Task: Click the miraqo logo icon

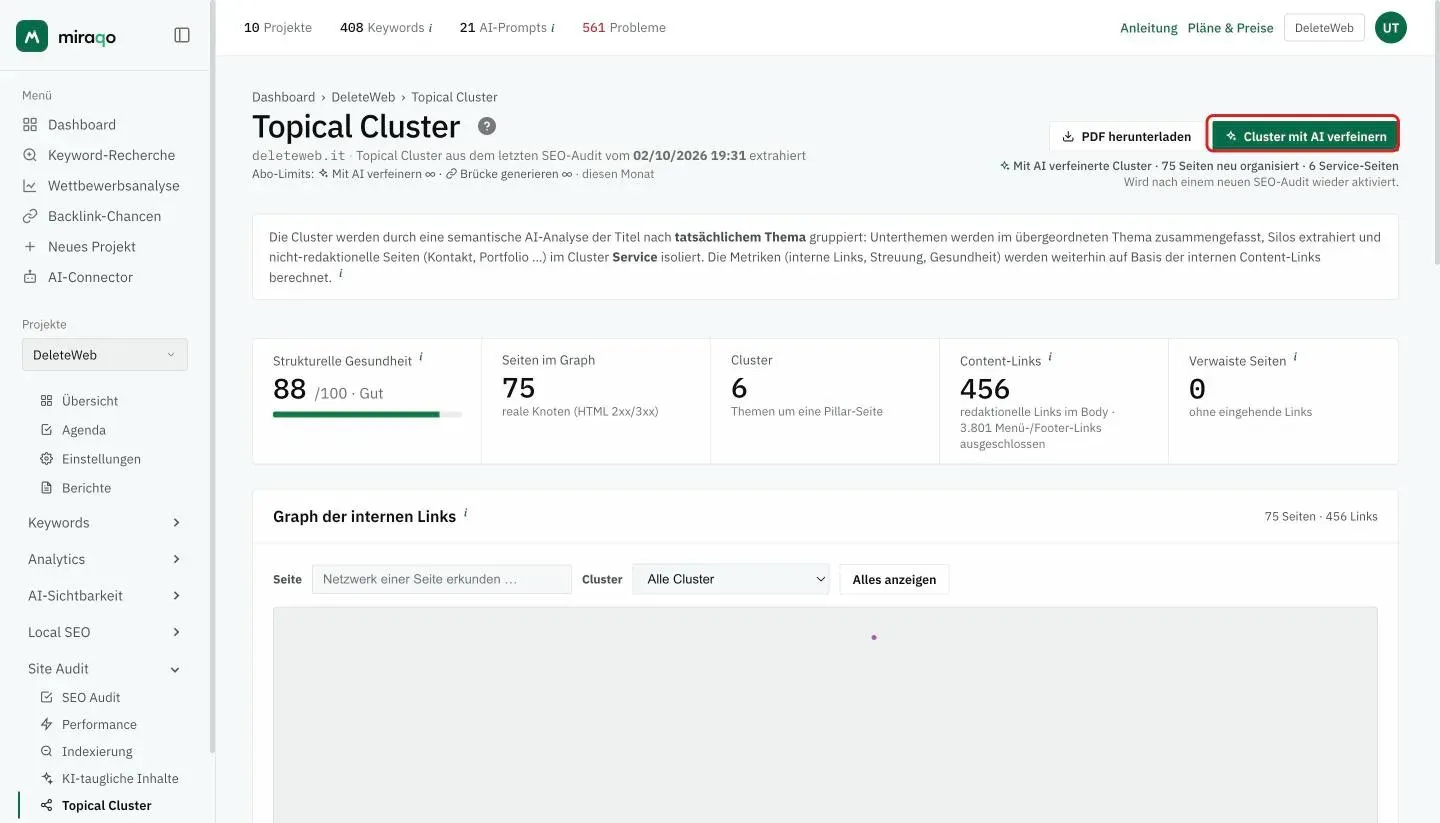Action: [x=32, y=36]
